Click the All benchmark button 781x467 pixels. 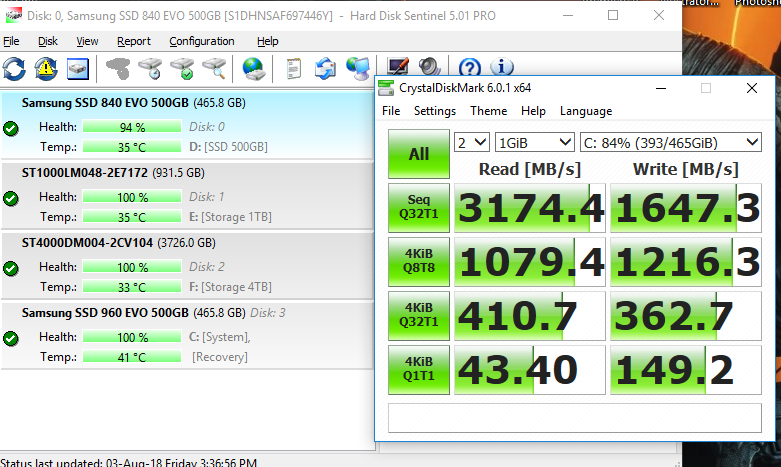419,154
